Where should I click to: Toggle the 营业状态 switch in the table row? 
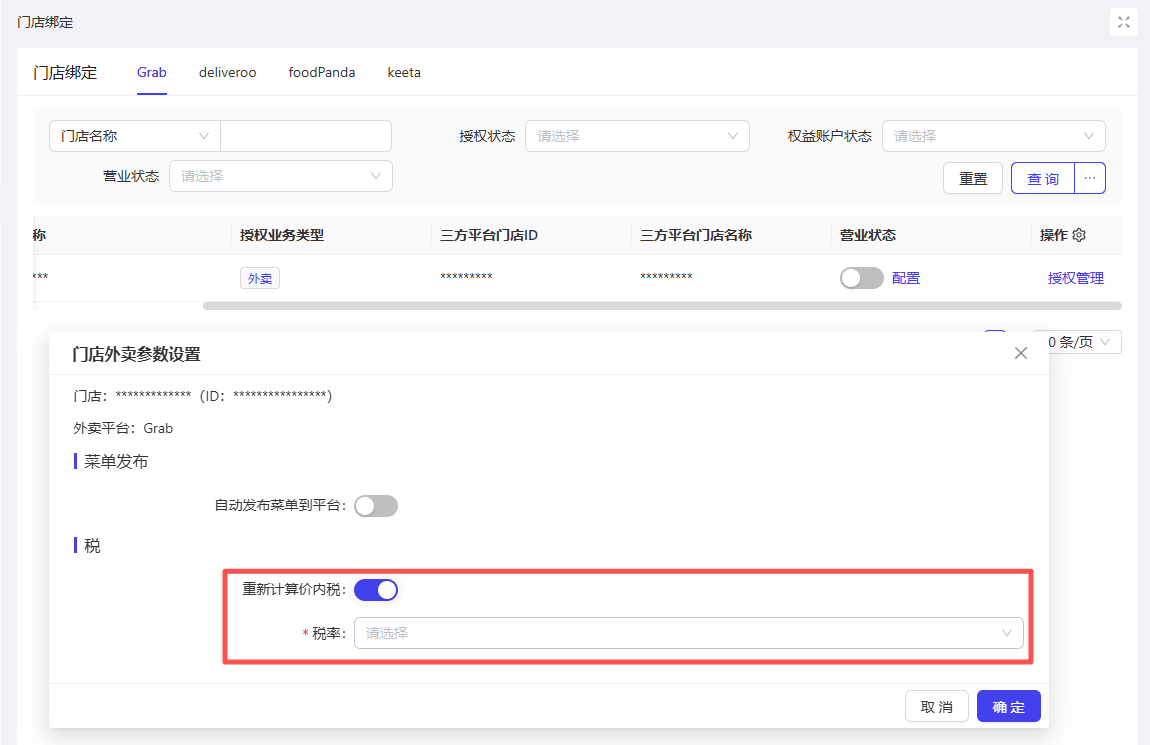(x=861, y=278)
